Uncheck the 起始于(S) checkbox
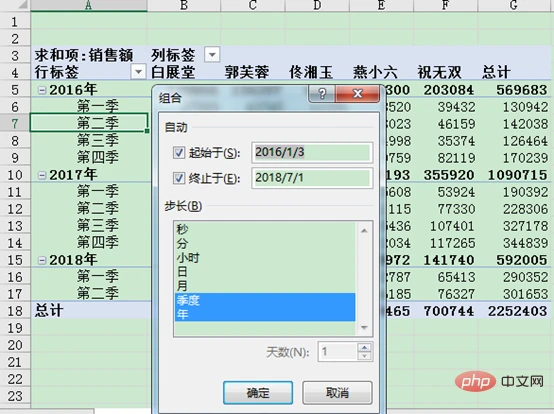Image resolution: width=554 pixels, height=414 pixels. click(179, 153)
